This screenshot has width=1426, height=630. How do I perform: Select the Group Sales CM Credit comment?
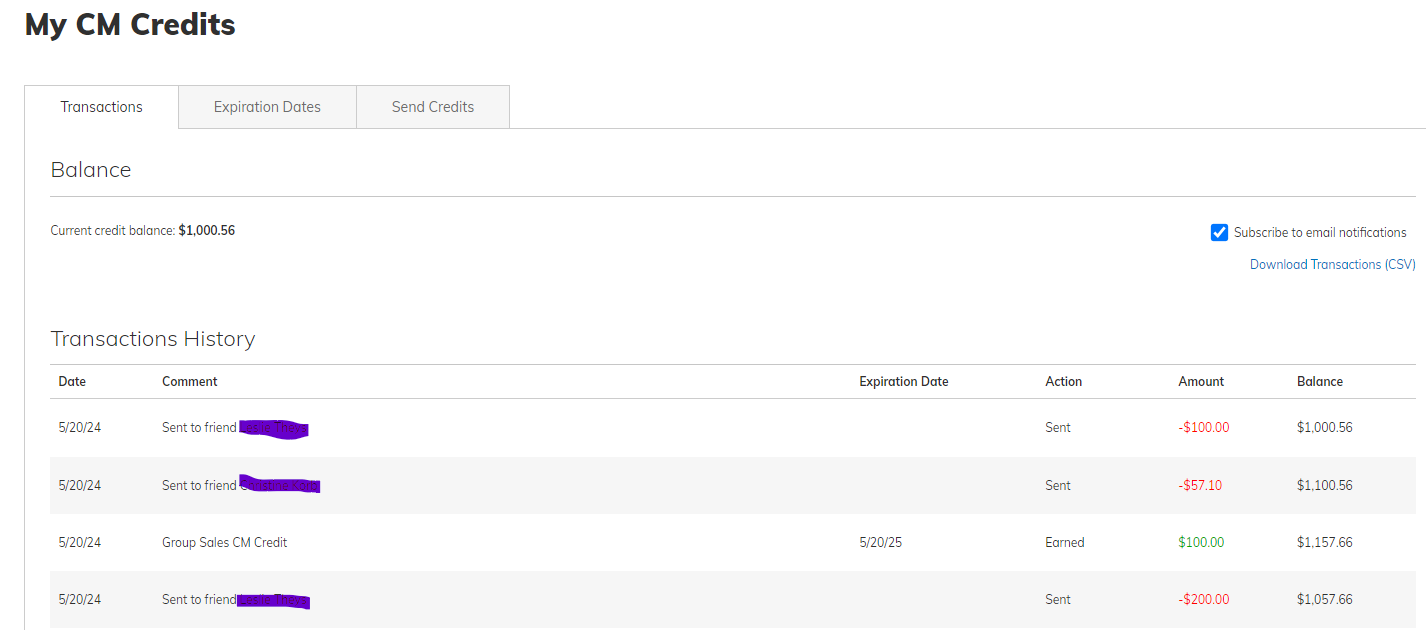[224, 543]
